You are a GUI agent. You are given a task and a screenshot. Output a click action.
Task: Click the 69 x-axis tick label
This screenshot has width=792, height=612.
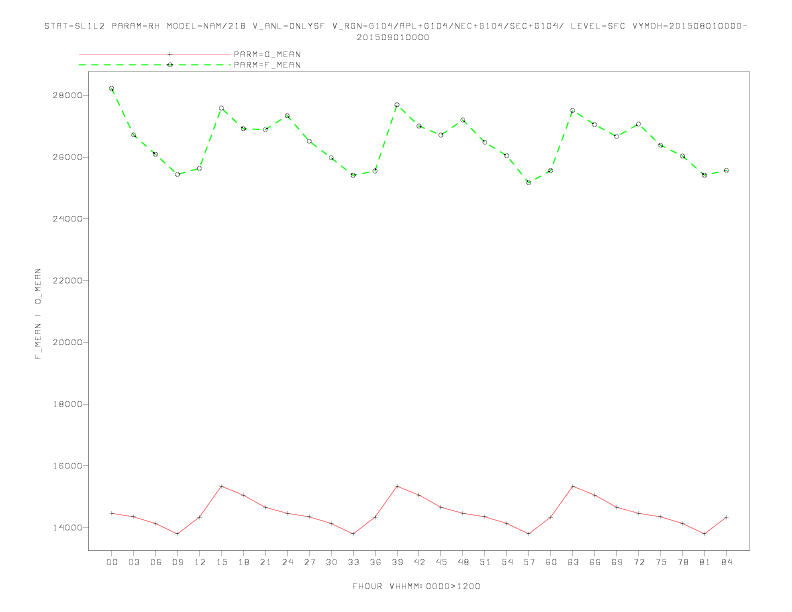(x=617, y=562)
